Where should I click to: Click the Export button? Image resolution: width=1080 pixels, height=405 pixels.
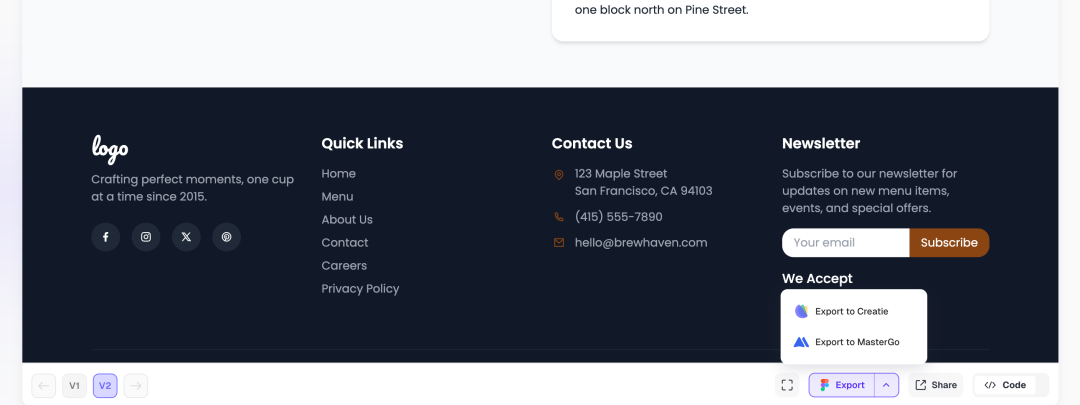tap(842, 385)
